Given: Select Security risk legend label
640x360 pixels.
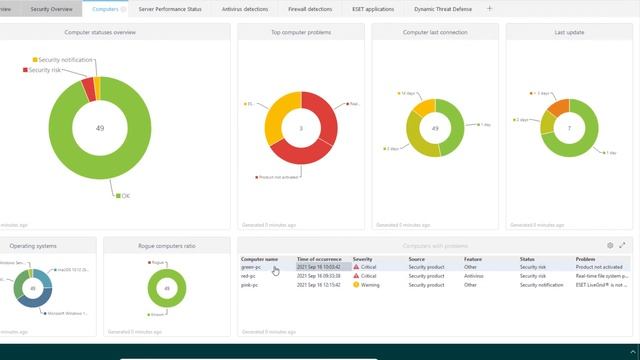Looking at the screenshot, I should 42,70.
